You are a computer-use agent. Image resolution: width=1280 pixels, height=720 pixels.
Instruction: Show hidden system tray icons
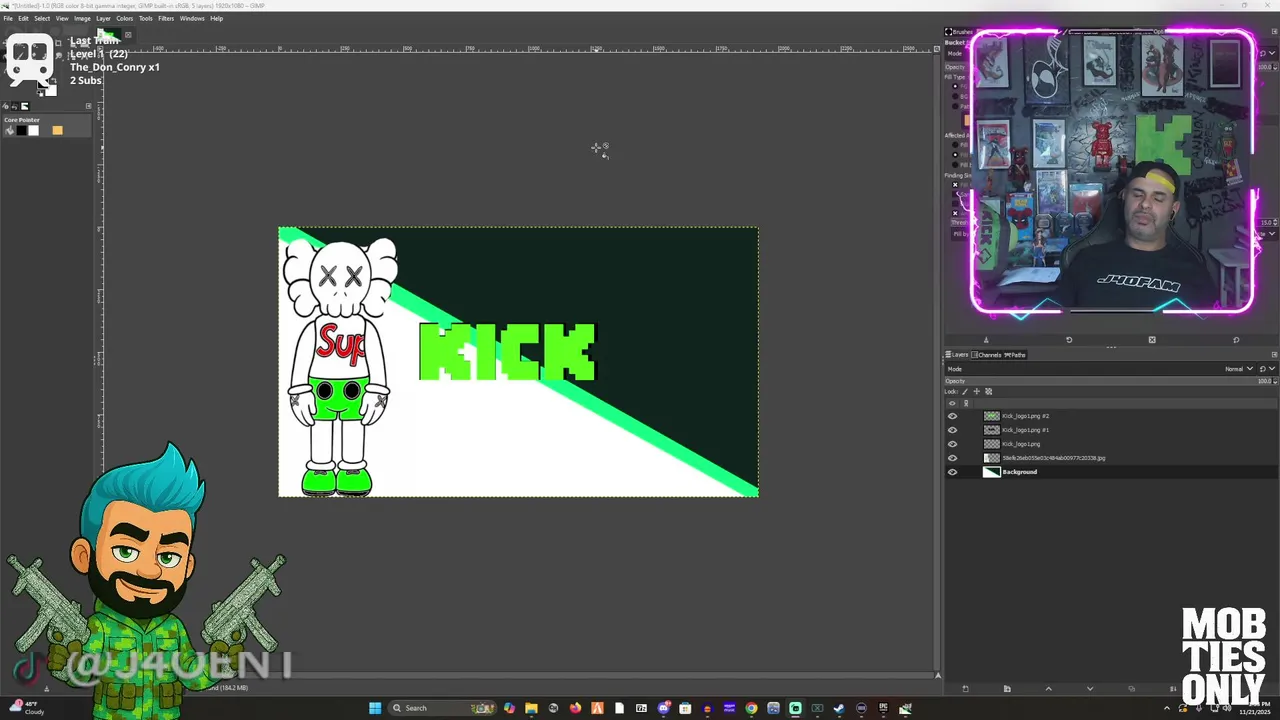point(1166,708)
